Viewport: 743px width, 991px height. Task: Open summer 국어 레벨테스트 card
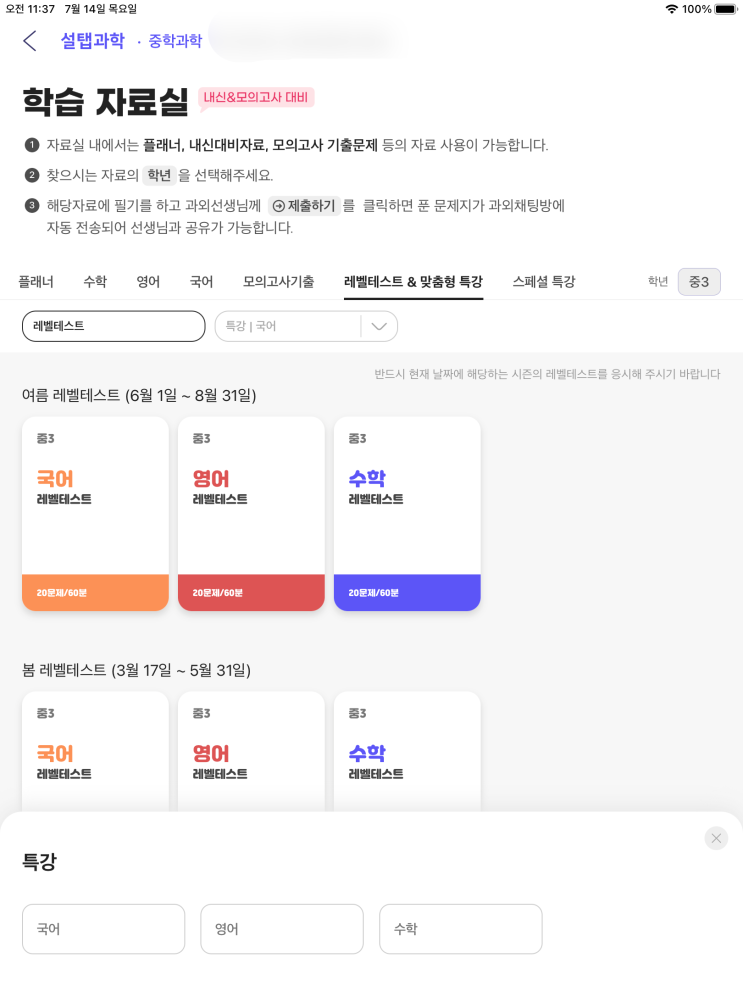tap(95, 513)
